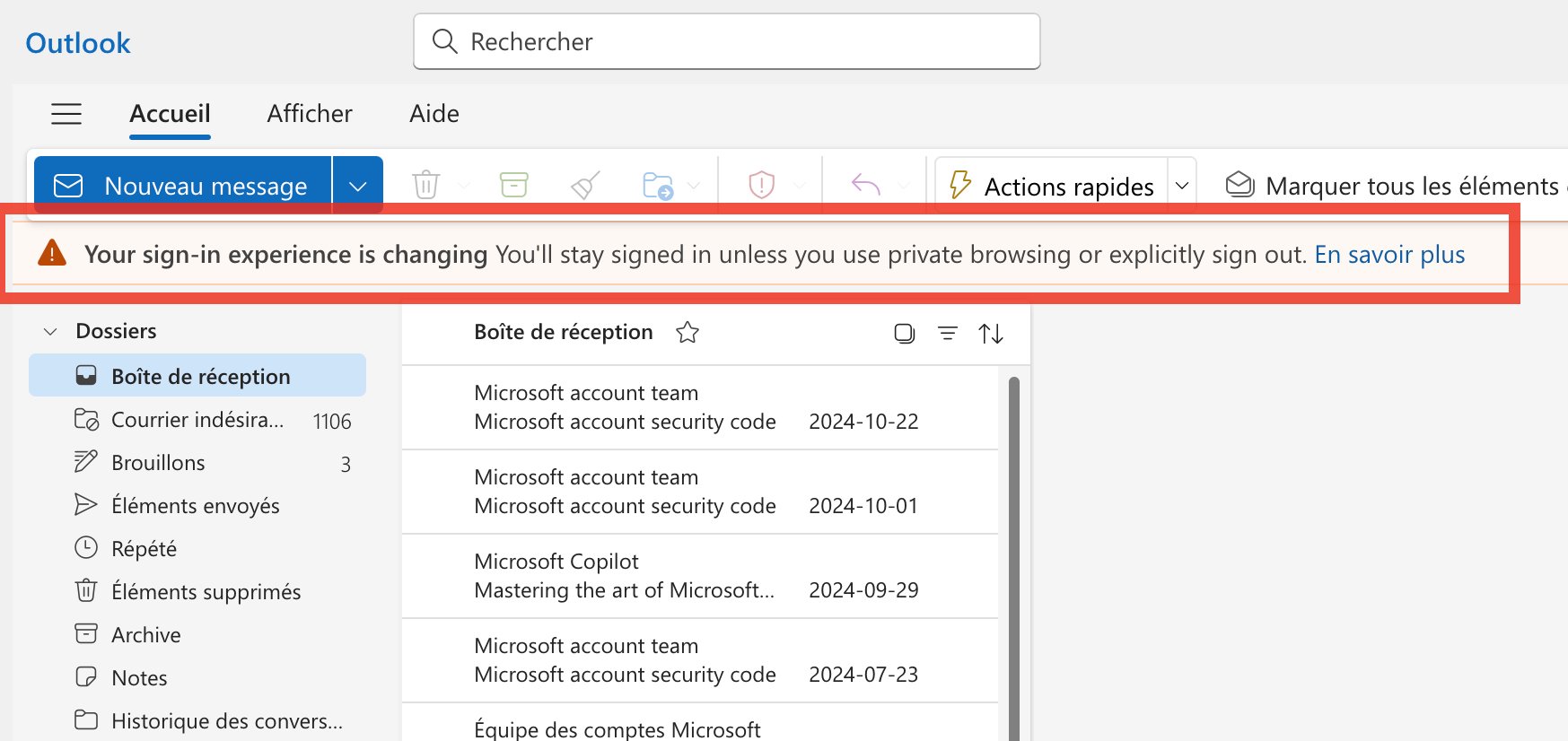Toggle the select-all messages checkbox icon

(904, 334)
